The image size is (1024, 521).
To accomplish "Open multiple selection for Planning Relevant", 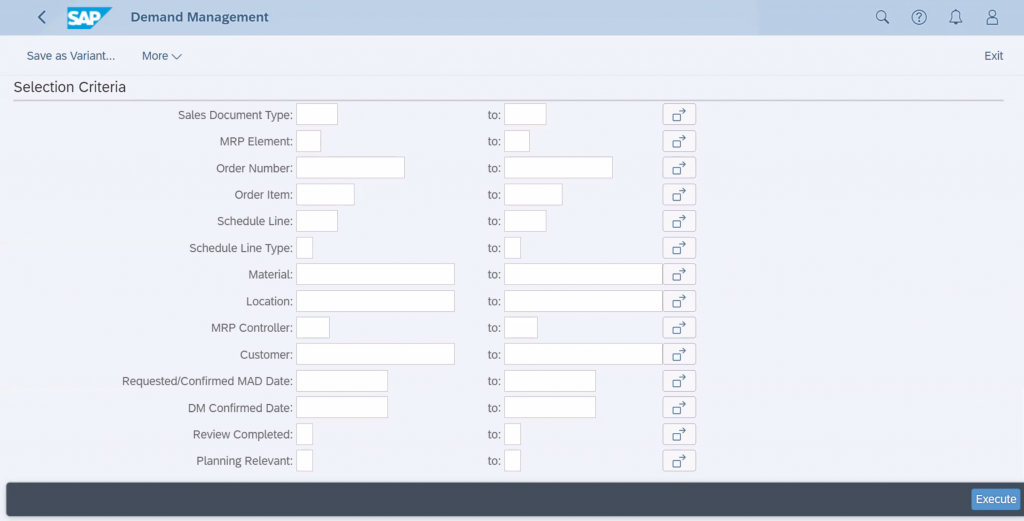I will coord(679,461).
